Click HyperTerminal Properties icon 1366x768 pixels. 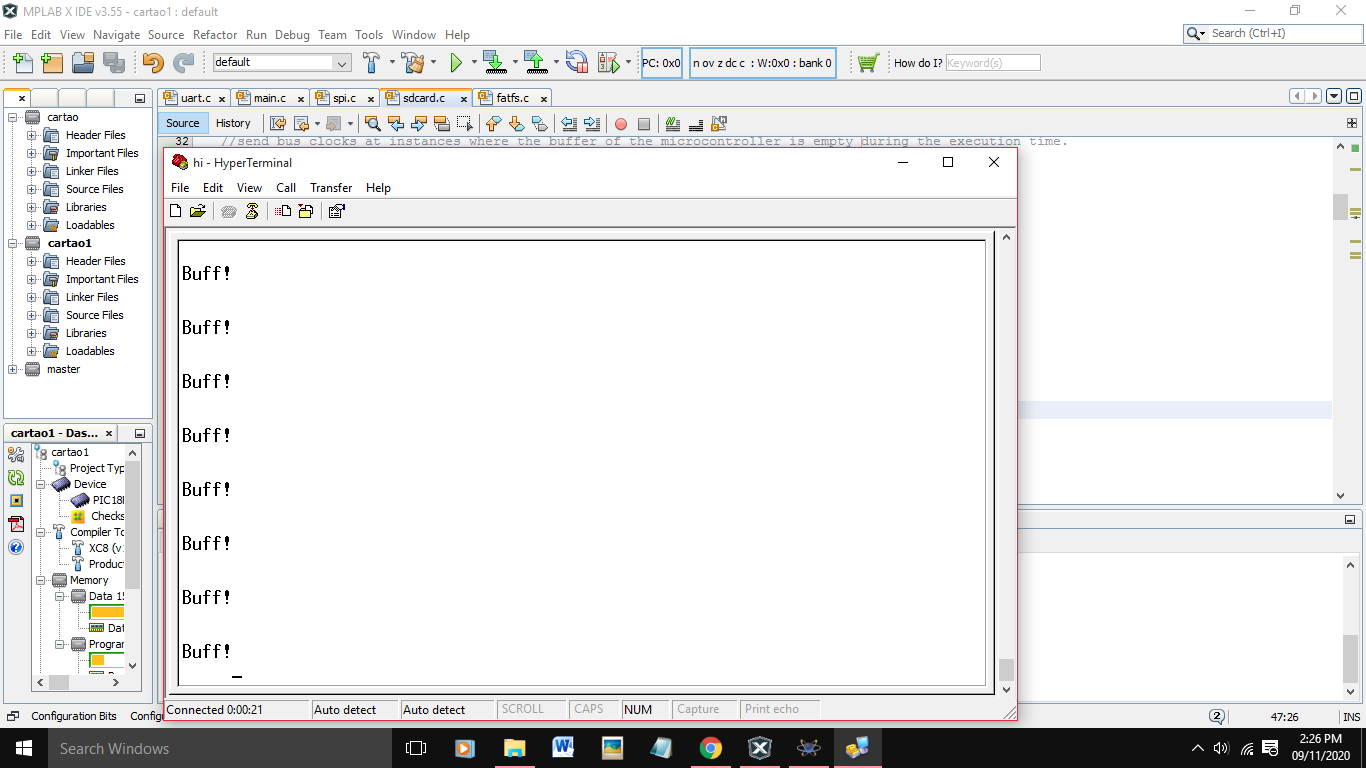[x=336, y=211]
